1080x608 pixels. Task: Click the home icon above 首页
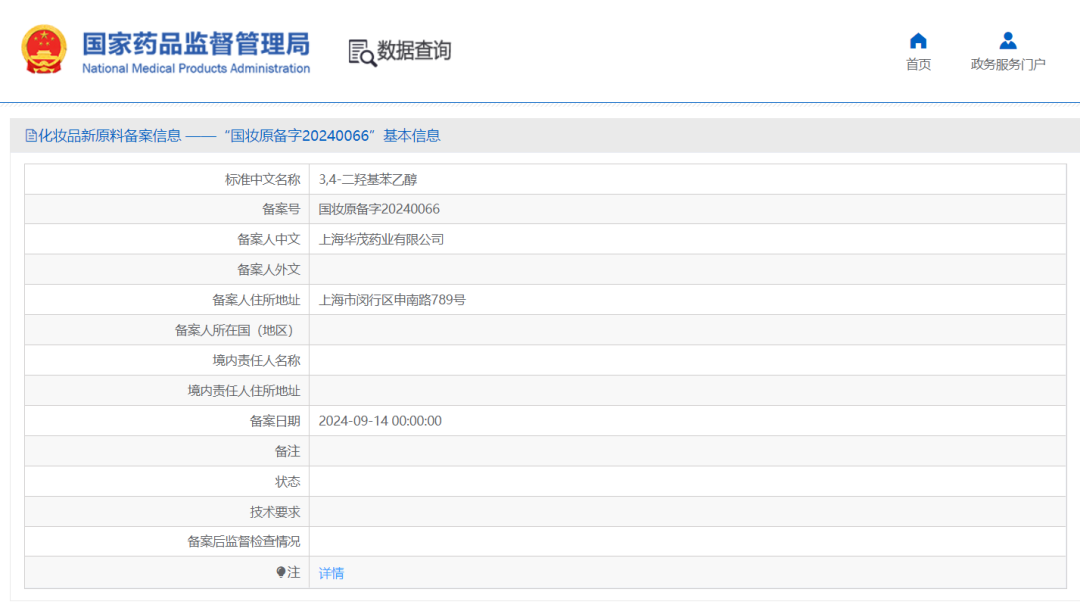918,41
